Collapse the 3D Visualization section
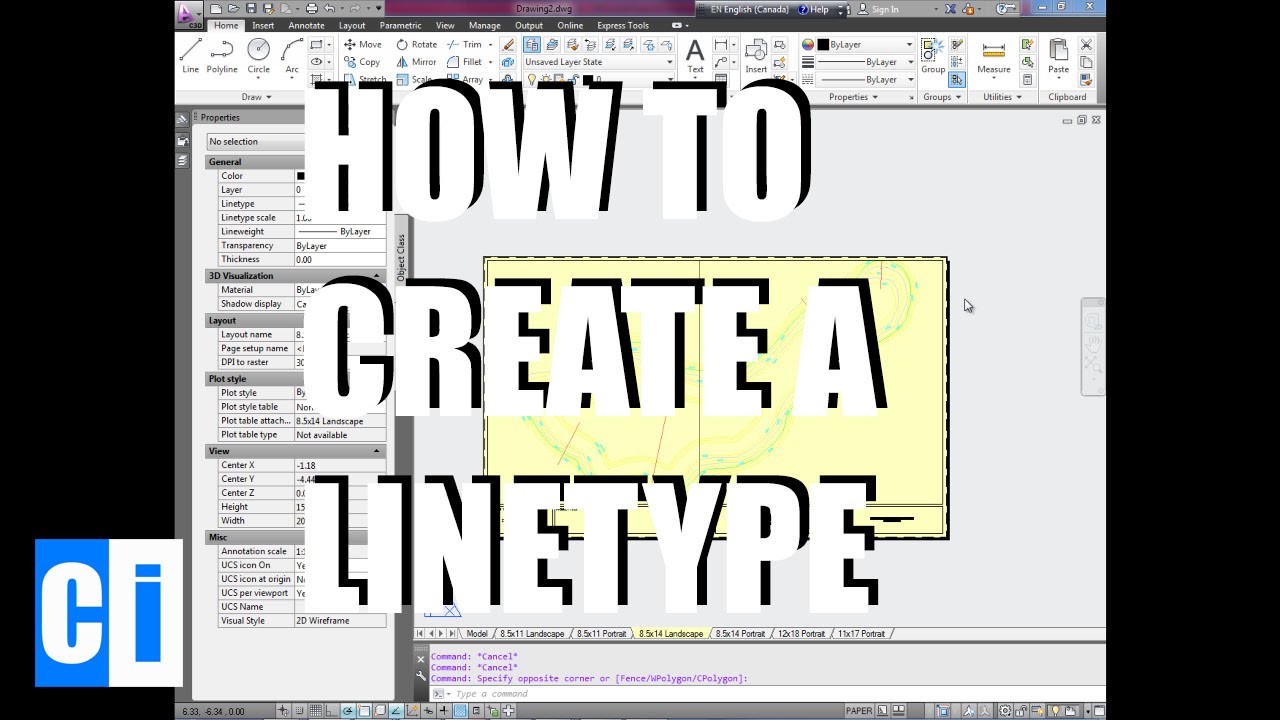 (377, 275)
